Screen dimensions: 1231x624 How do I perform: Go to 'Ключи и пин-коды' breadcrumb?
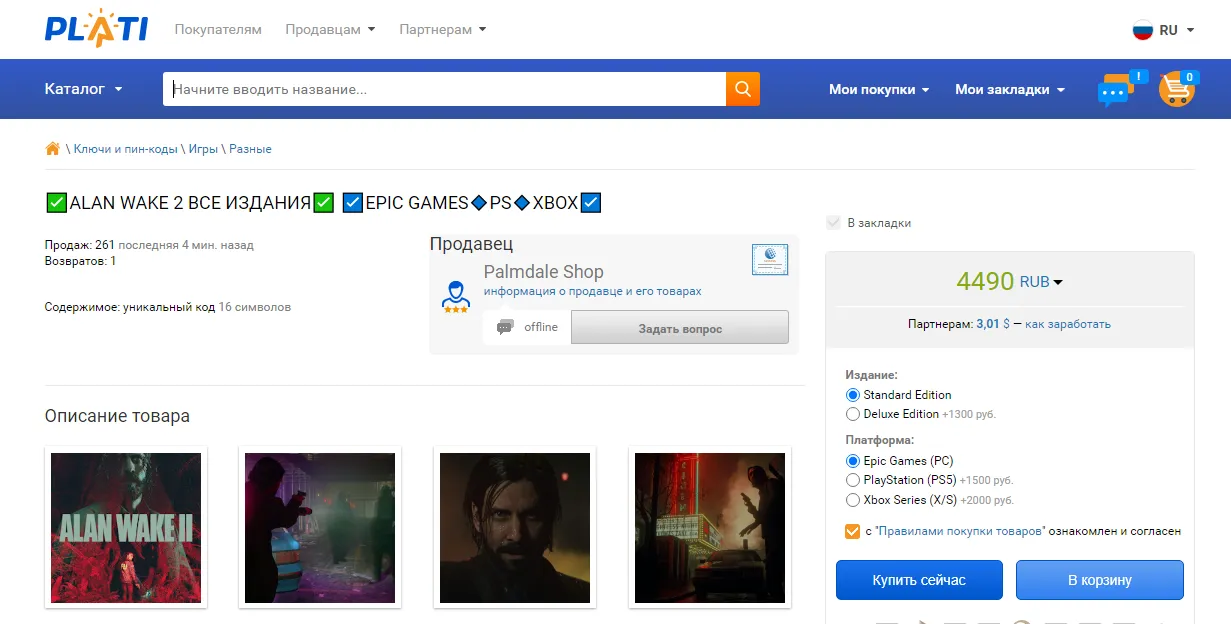[126, 149]
